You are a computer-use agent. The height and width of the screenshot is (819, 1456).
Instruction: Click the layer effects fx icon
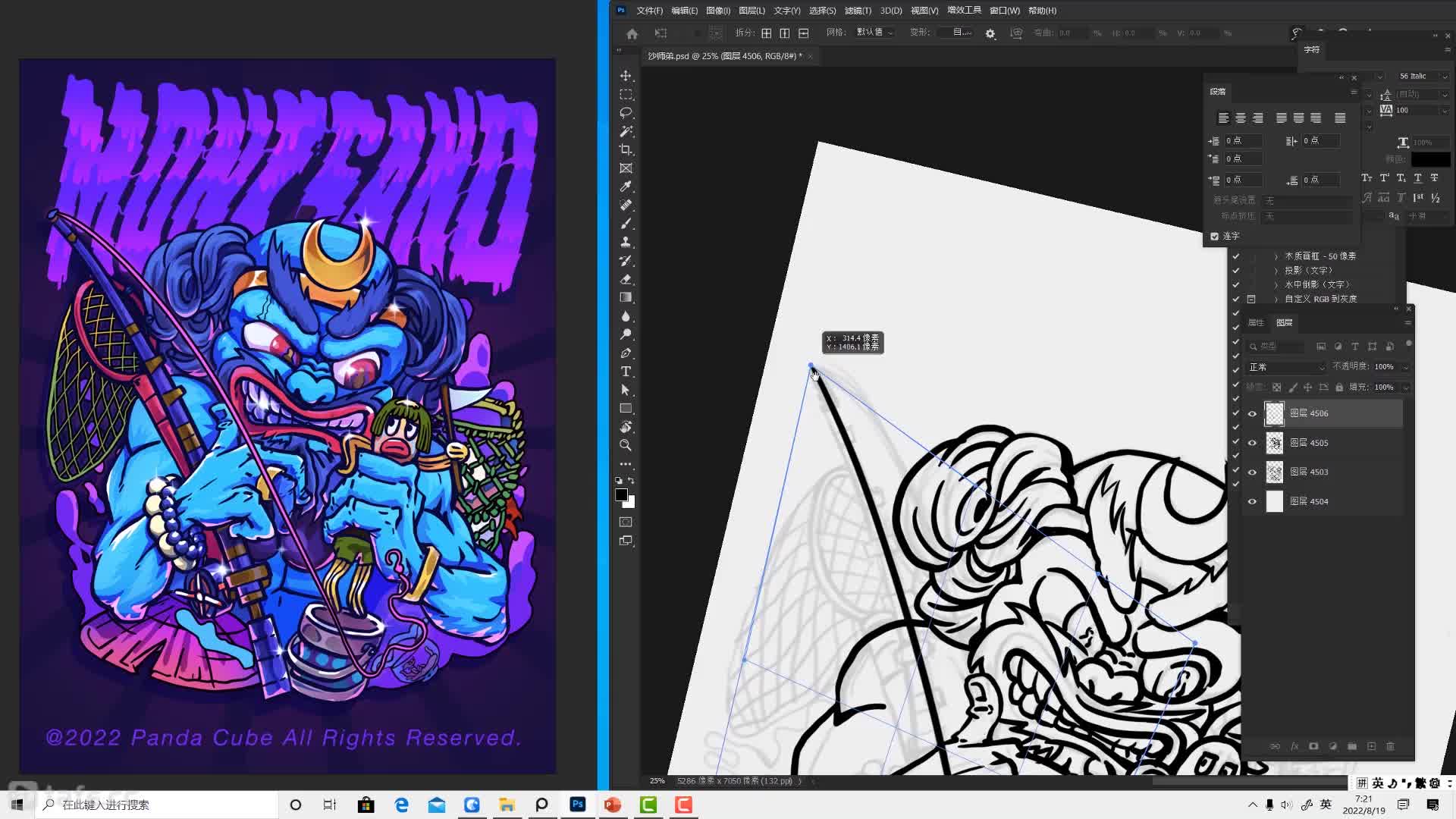coord(1294,746)
